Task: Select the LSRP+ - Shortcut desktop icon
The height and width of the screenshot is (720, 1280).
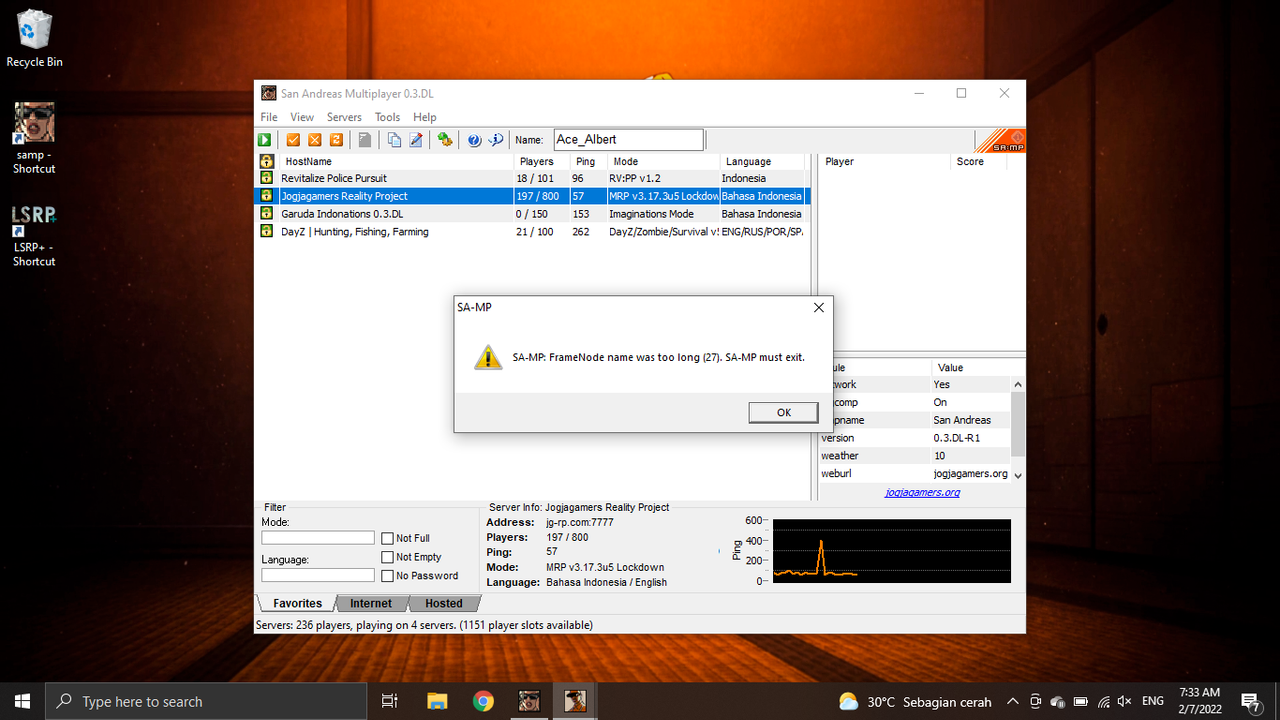Action: point(34,237)
